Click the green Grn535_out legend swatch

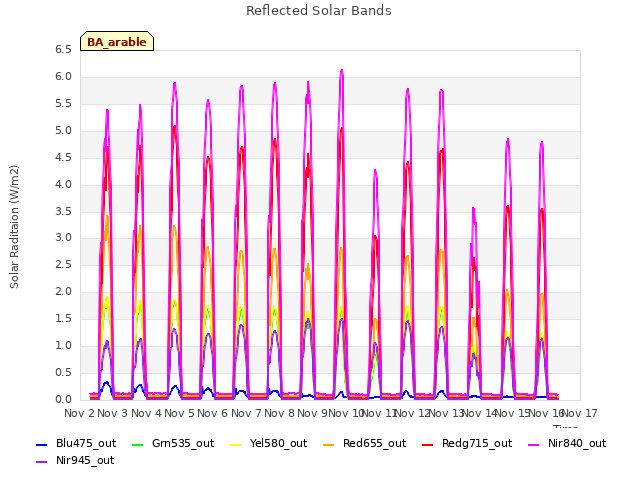138,444
